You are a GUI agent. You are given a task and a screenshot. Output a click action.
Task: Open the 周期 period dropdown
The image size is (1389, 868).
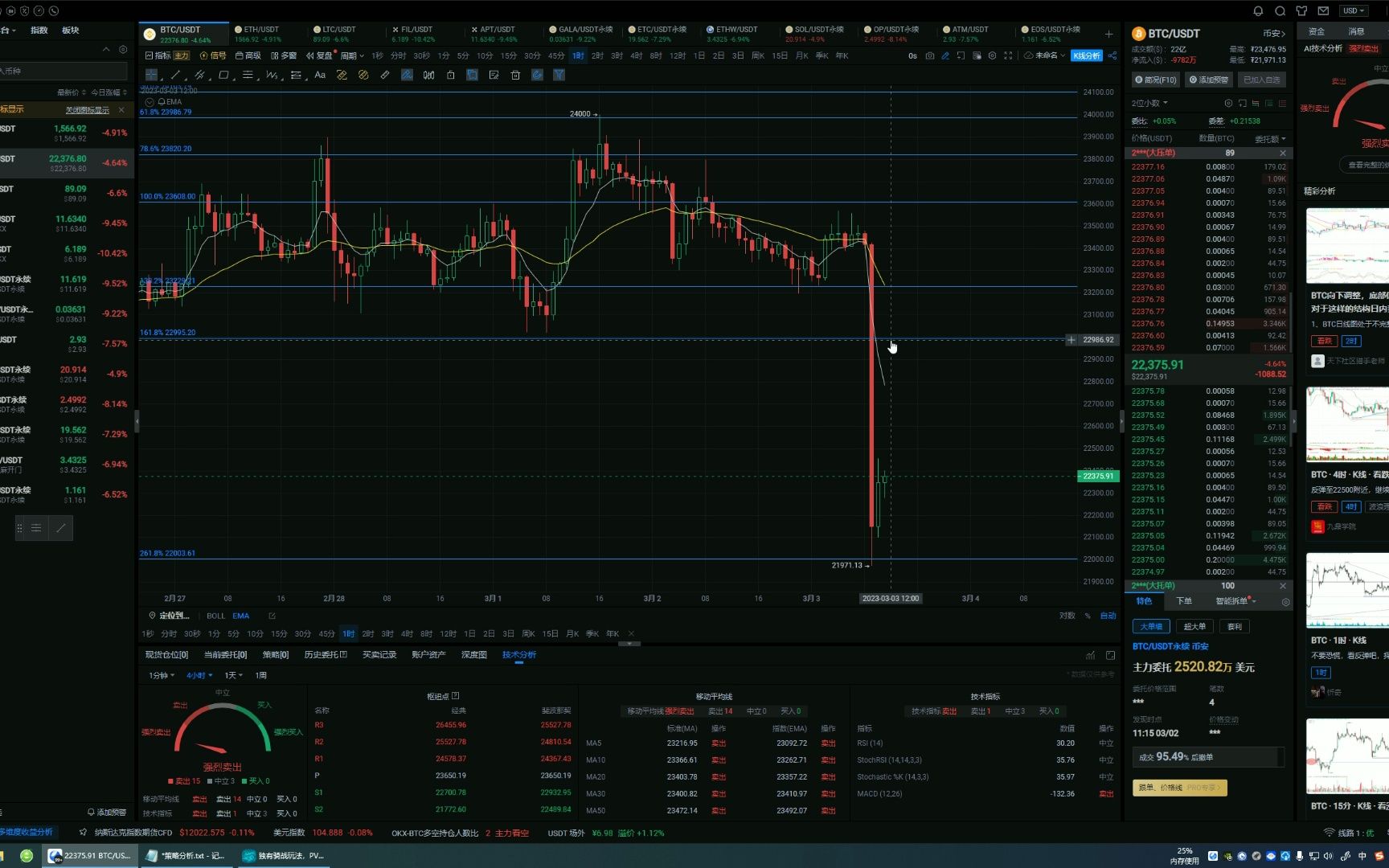[x=352, y=56]
